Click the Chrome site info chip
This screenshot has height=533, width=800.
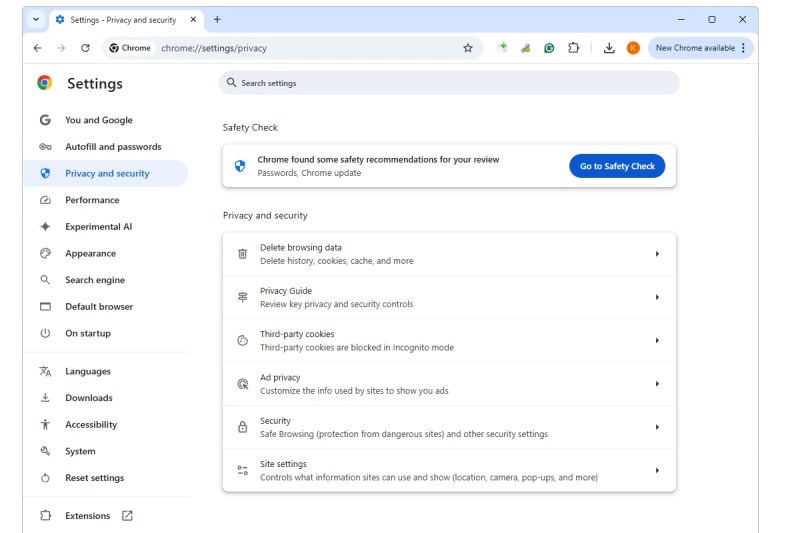[x=130, y=48]
